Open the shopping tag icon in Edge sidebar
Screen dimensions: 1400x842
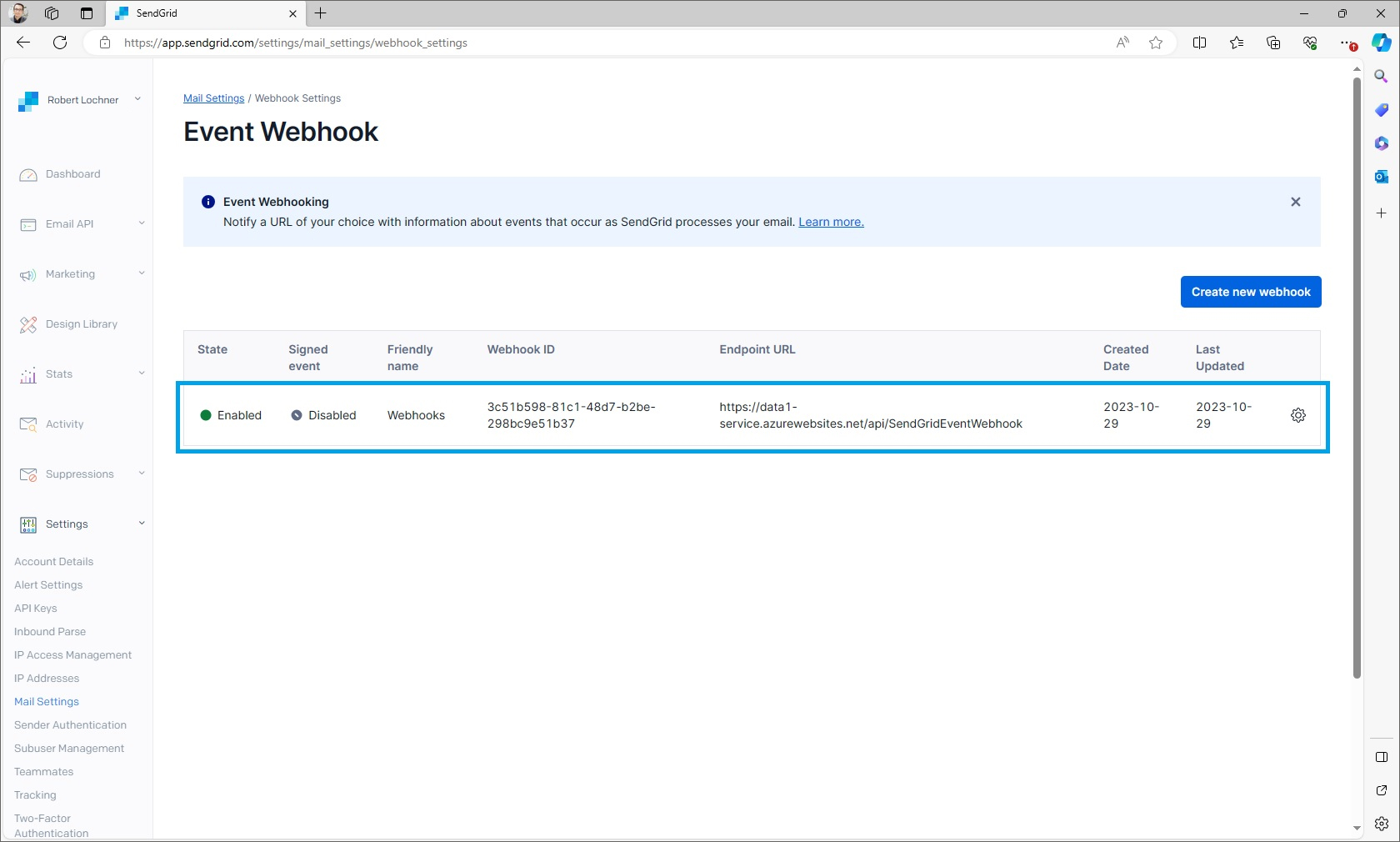coord(1381,110)
